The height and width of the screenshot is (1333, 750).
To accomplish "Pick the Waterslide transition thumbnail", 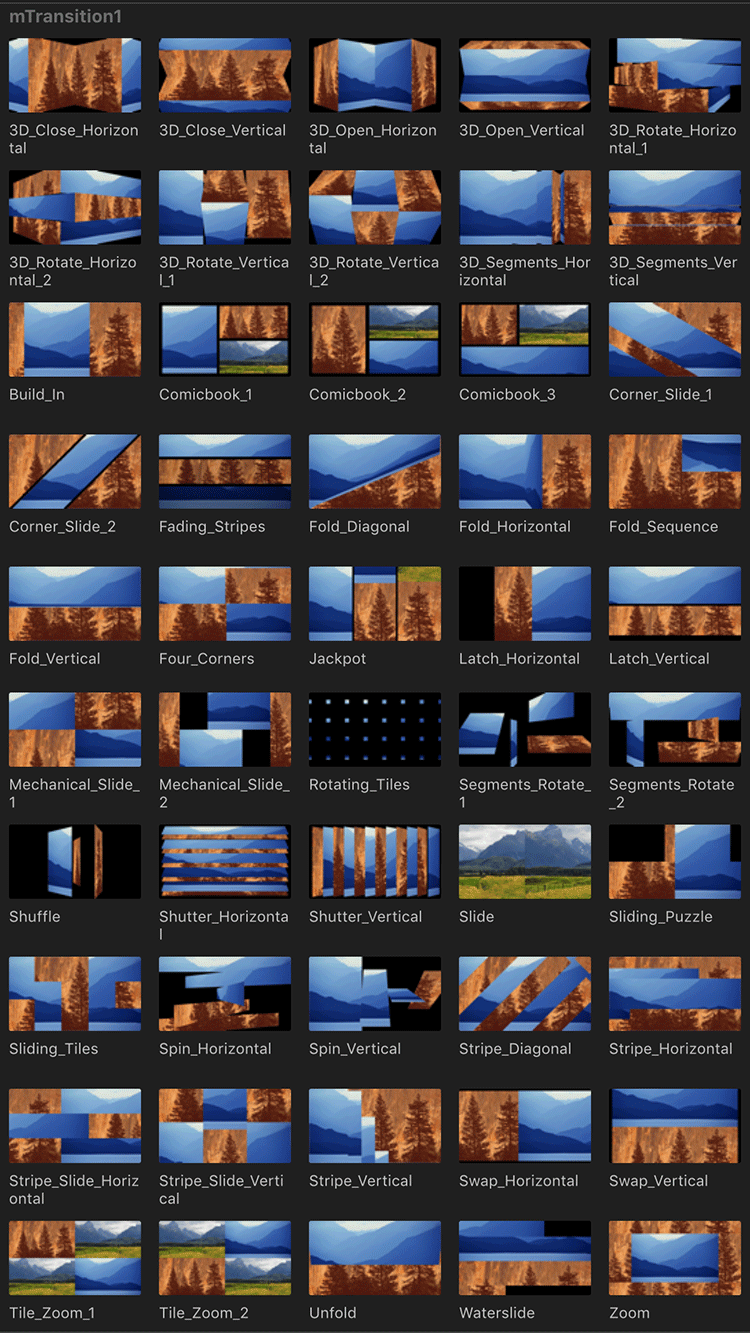I will click(525, 1257).
